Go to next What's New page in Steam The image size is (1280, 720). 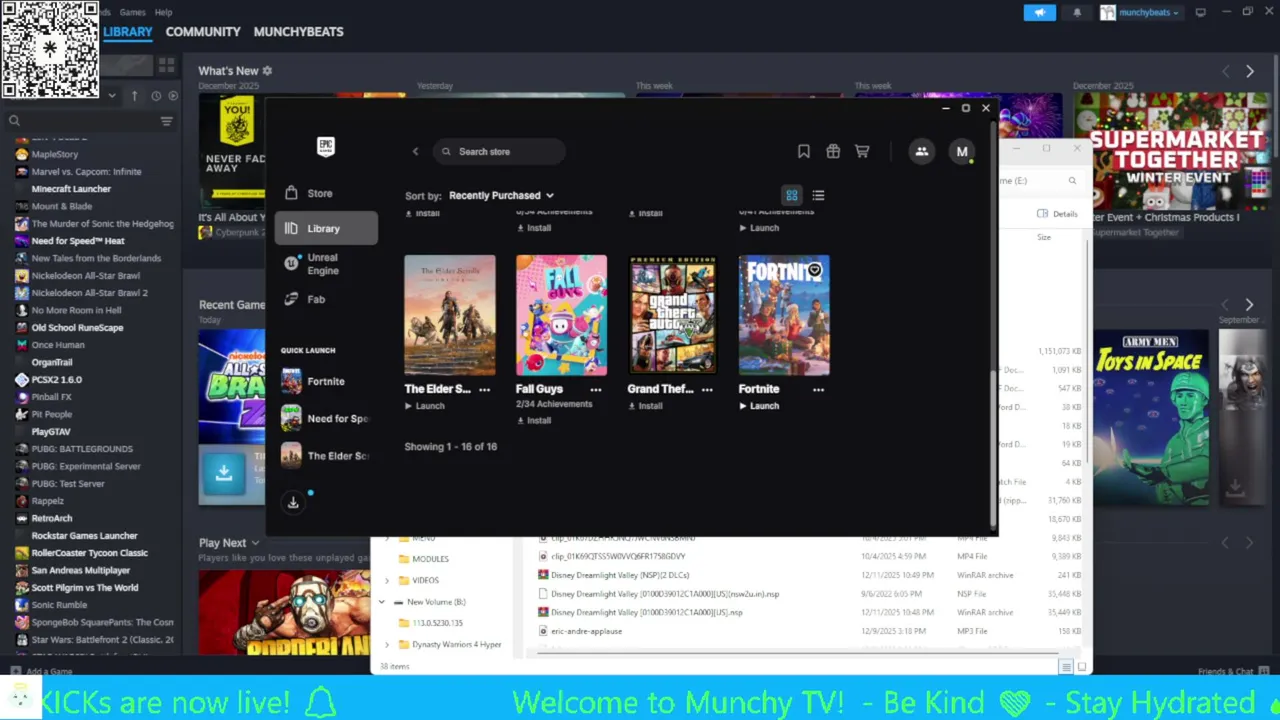pyautogui.click(x=1249, y=71)
